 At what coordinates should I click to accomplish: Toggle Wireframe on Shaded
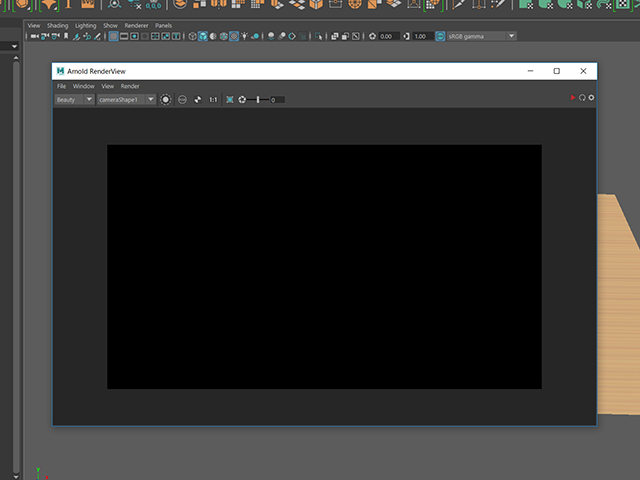224,36
